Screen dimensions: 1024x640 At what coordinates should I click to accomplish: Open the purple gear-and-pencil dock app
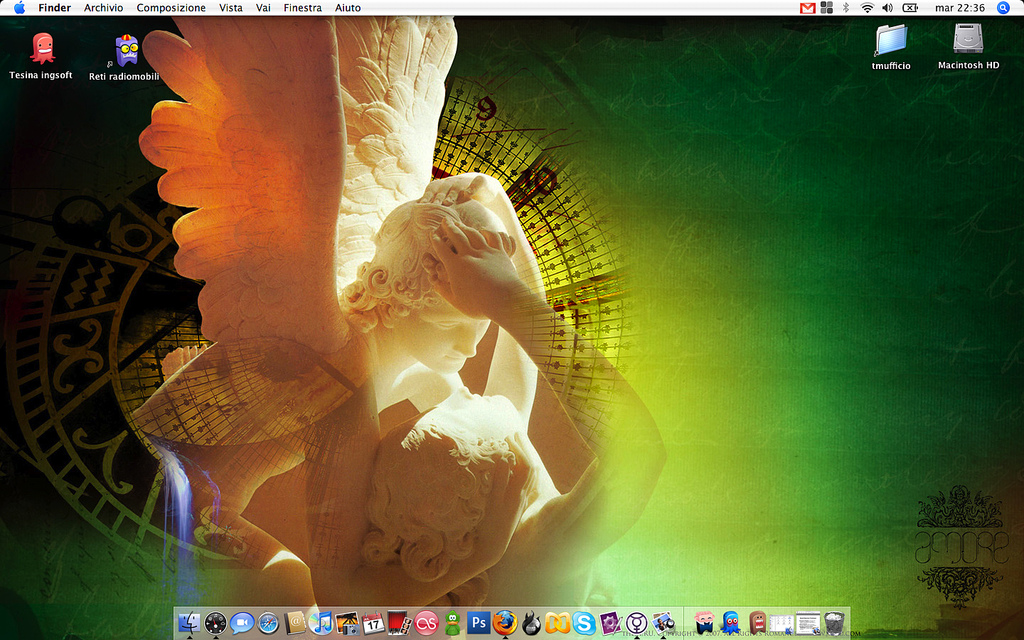tap(610, 623)
